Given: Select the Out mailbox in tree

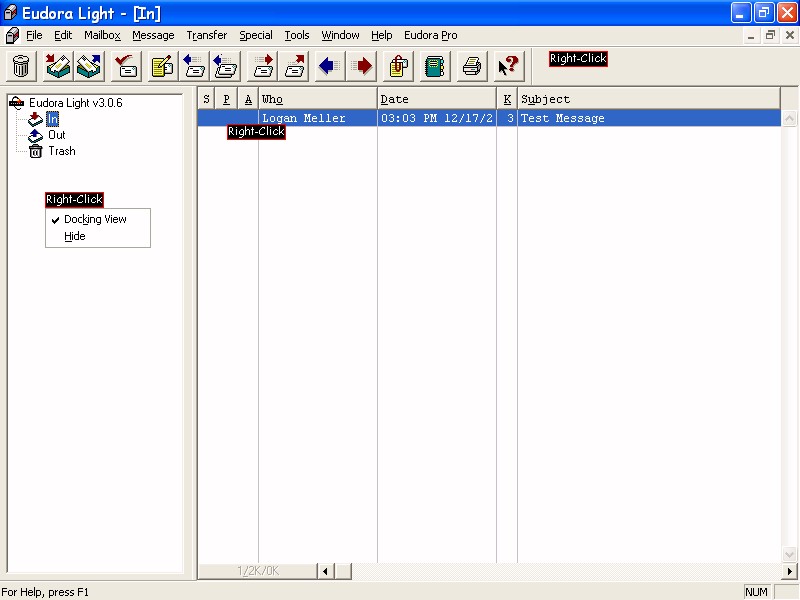Looking at the screenshot, I should click(x=57, y=135).
